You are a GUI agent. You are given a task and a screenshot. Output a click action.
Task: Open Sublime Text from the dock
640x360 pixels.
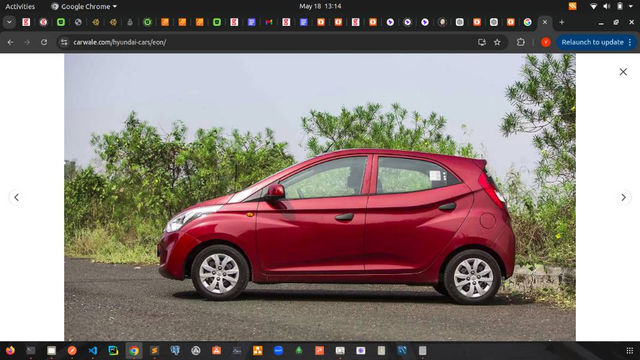click(x=154, y=351)
